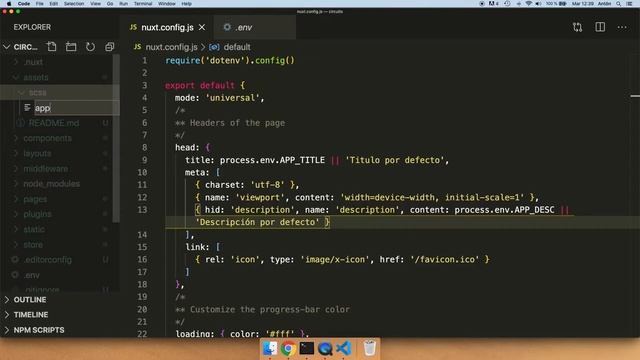
Task: Expand the middleware folder
Action: [16, 169]
